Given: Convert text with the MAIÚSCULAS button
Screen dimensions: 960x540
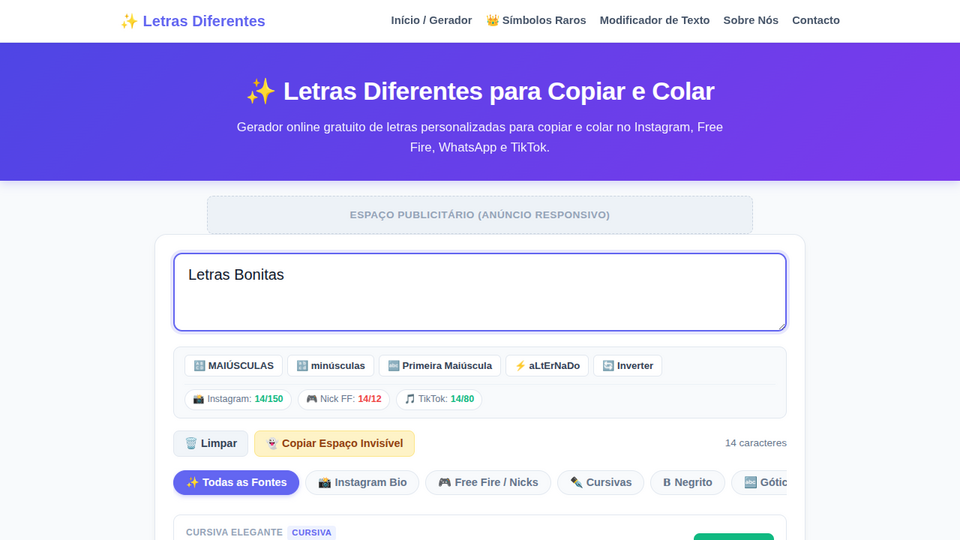Looking at the screenshot, I should 234,366.
